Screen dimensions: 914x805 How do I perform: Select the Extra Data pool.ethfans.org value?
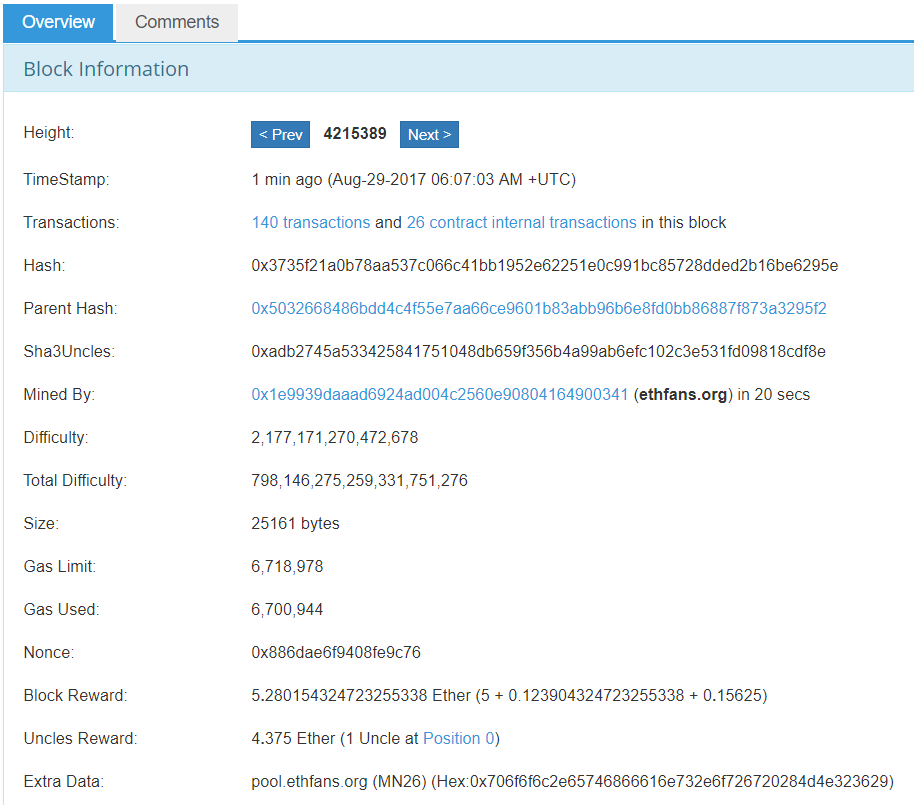tap(572, 782)
